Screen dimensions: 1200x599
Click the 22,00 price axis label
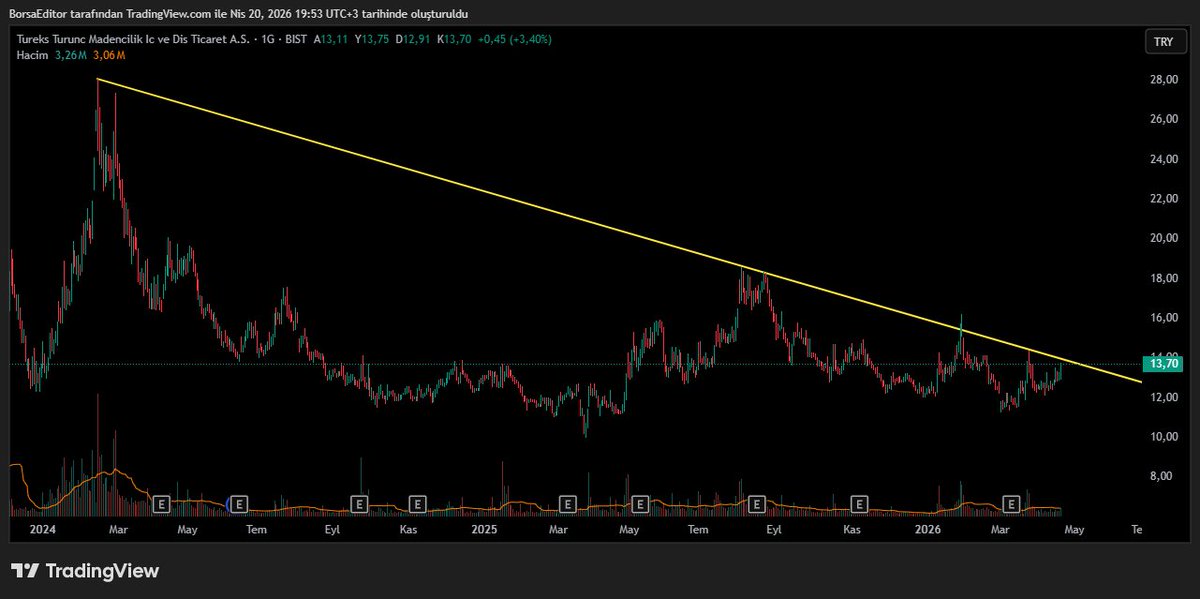pyautogui.click(x=1163, y=199)
